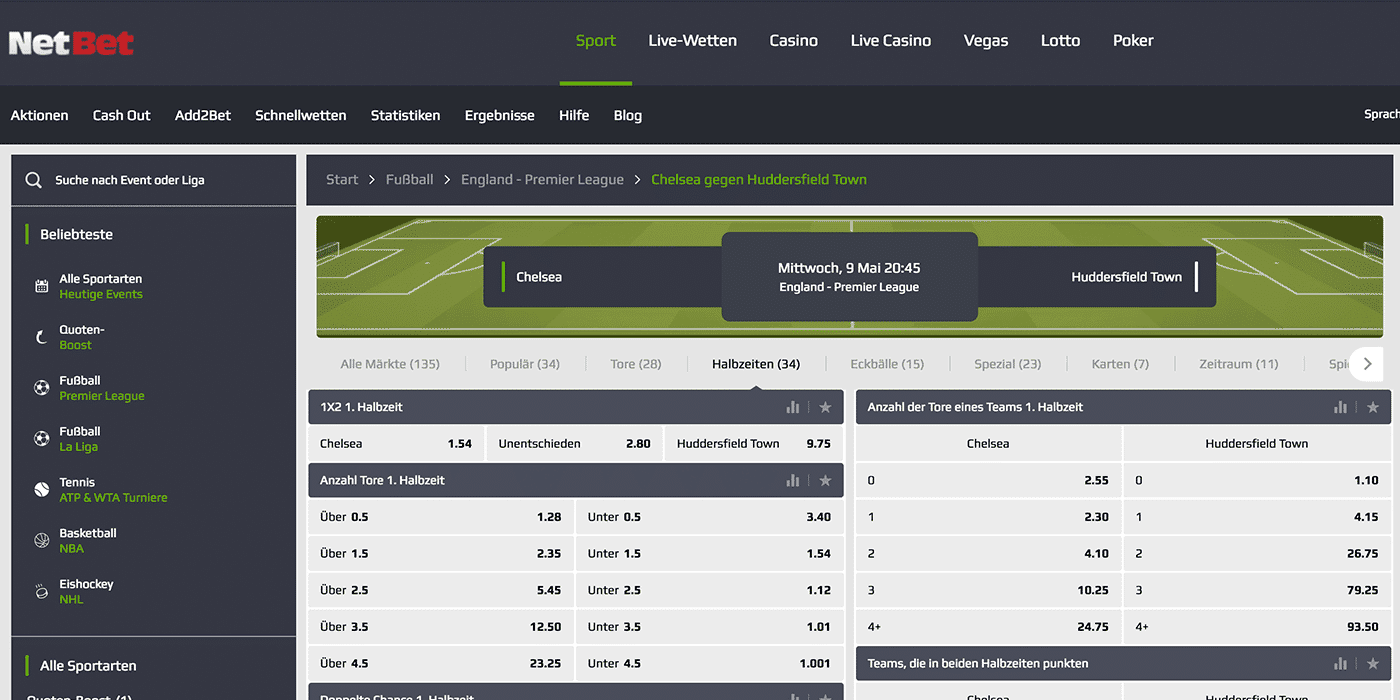The width and height of the screenshot is (1400, 700).
Task: Star Teams, die in beiden Halbzeiten punkten
Action: 1373,664
